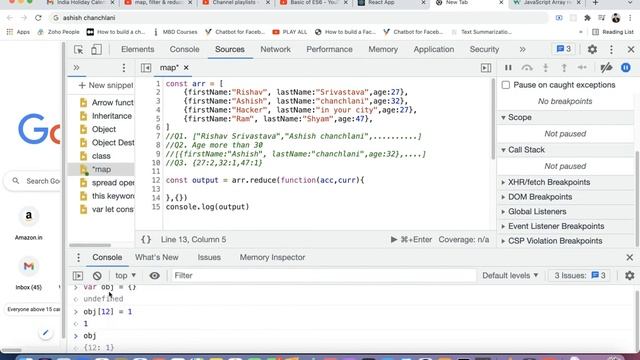The height and width of the screenshot is (360, 640).
Task: Hide the navigator sidebar icon
Action: 146,68
